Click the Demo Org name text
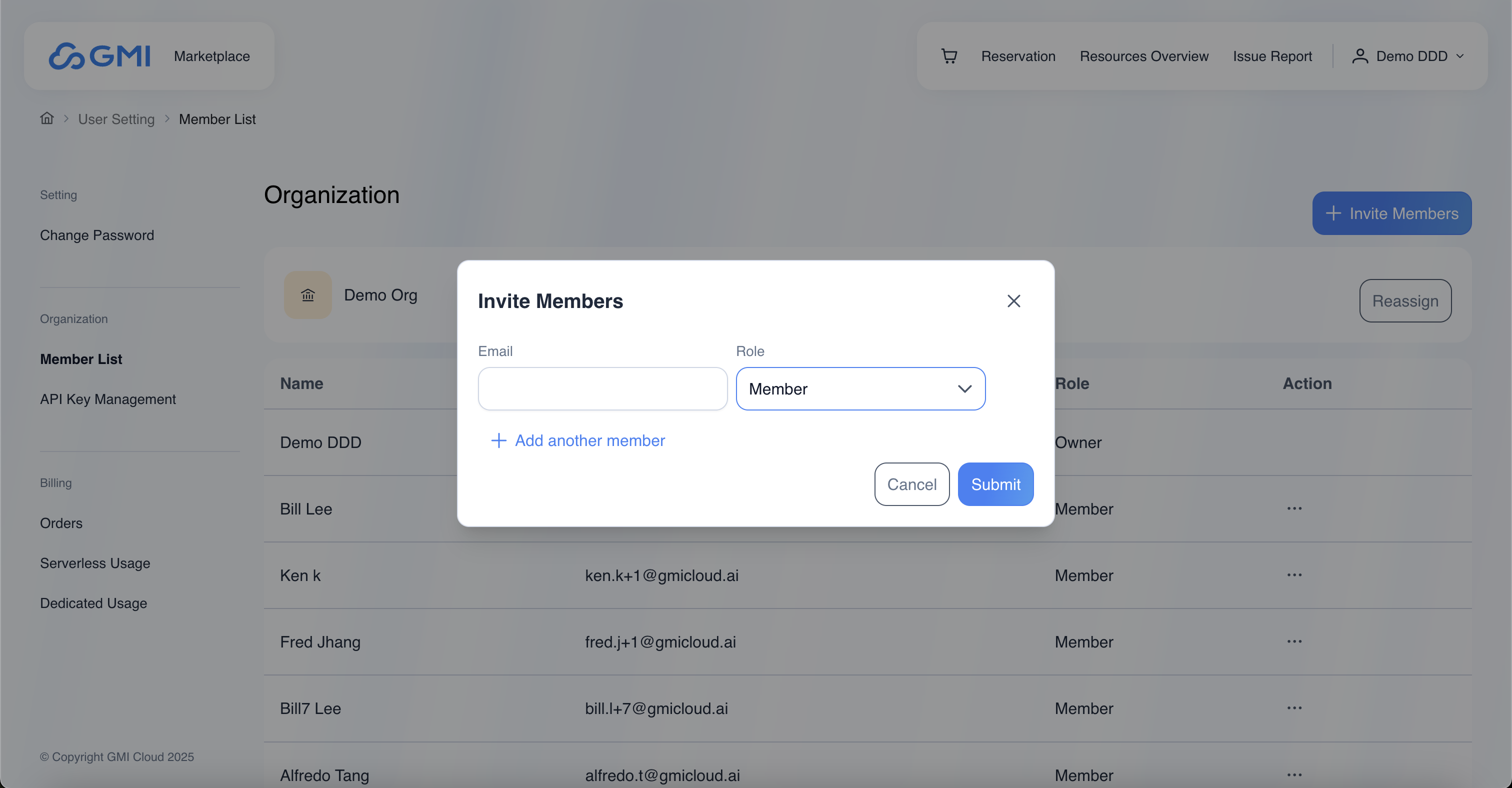 click(x=380, y=295)
